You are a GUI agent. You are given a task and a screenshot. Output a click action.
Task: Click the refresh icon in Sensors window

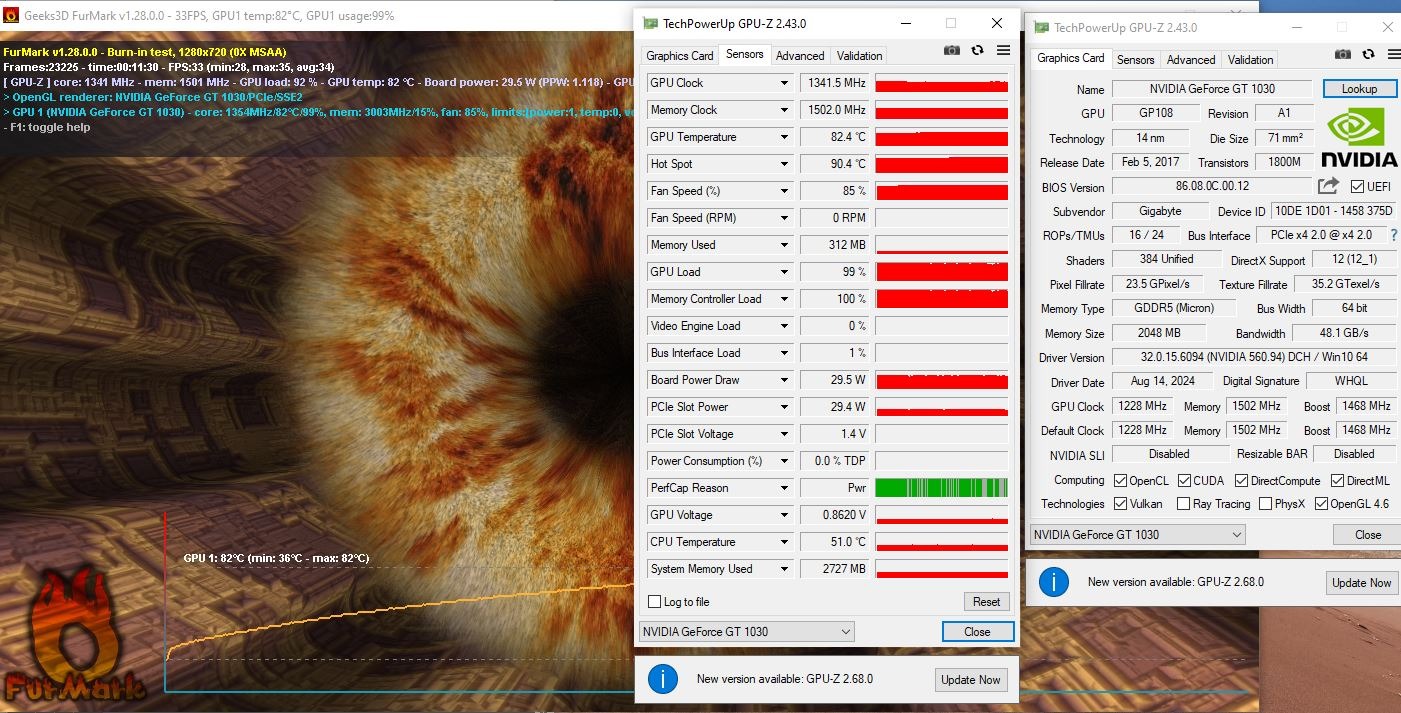978,51
